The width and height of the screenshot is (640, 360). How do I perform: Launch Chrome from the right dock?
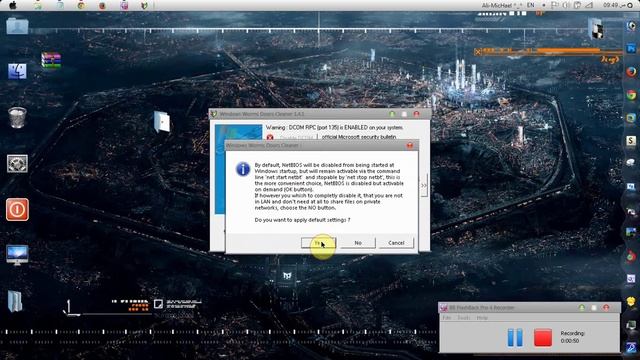(x=631, y=95)
